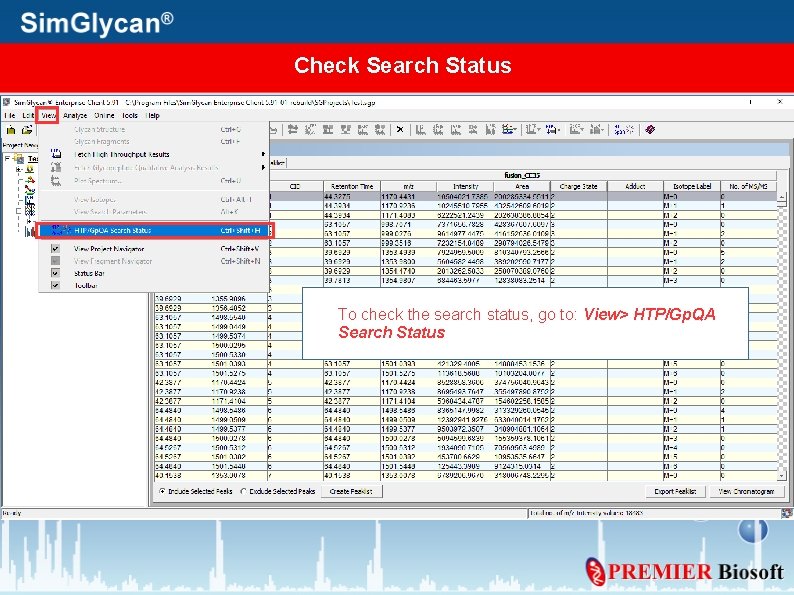Click the Adduct column header
794x595 pixels.
point(636,186)
